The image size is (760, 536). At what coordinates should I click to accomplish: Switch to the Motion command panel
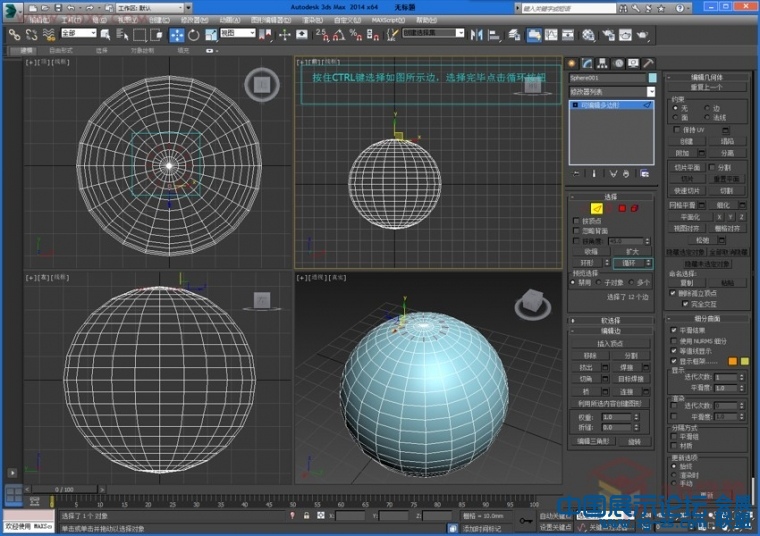tap(618, 63)
